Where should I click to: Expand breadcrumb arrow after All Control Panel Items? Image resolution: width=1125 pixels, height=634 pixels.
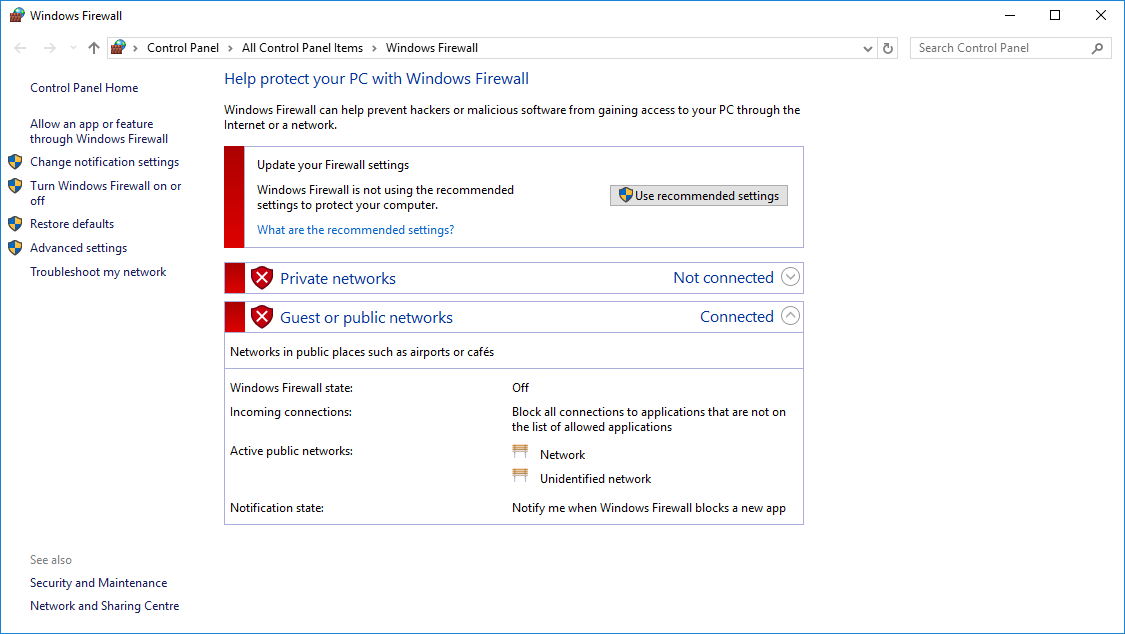click(374, 48)
